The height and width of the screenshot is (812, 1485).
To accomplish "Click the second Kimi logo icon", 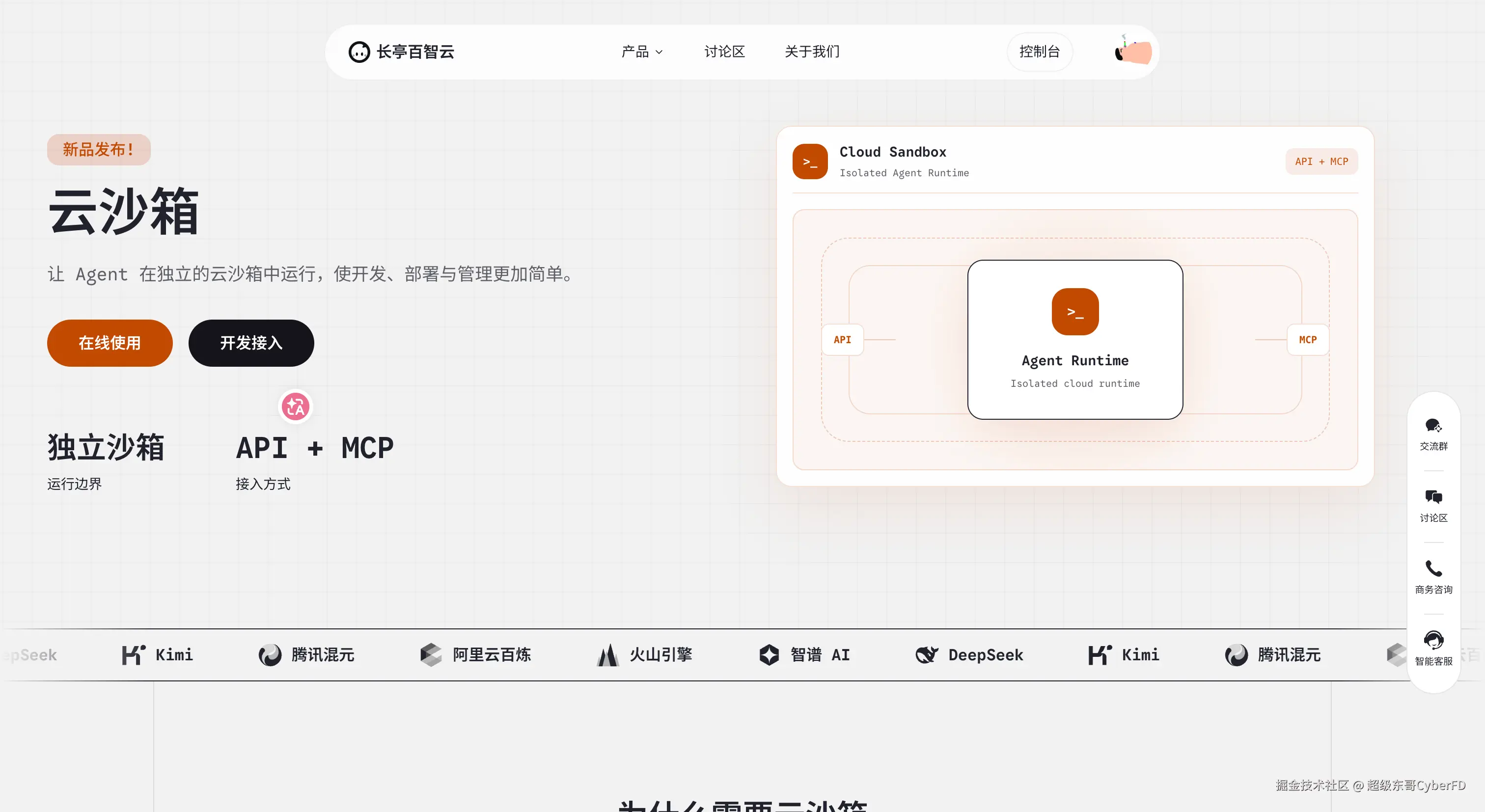I will click(1100, 655).
